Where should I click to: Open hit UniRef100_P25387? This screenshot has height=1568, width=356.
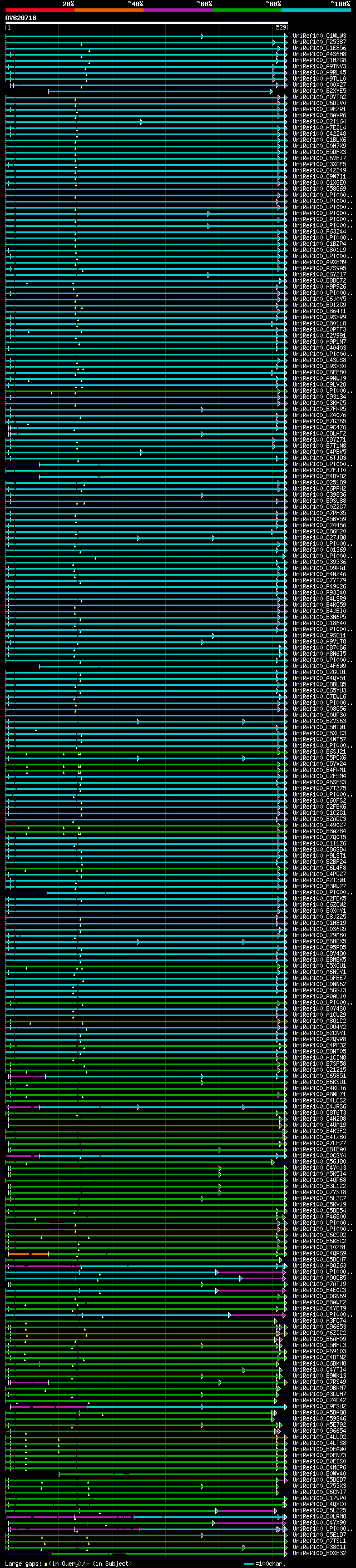[x=319, y=42]
